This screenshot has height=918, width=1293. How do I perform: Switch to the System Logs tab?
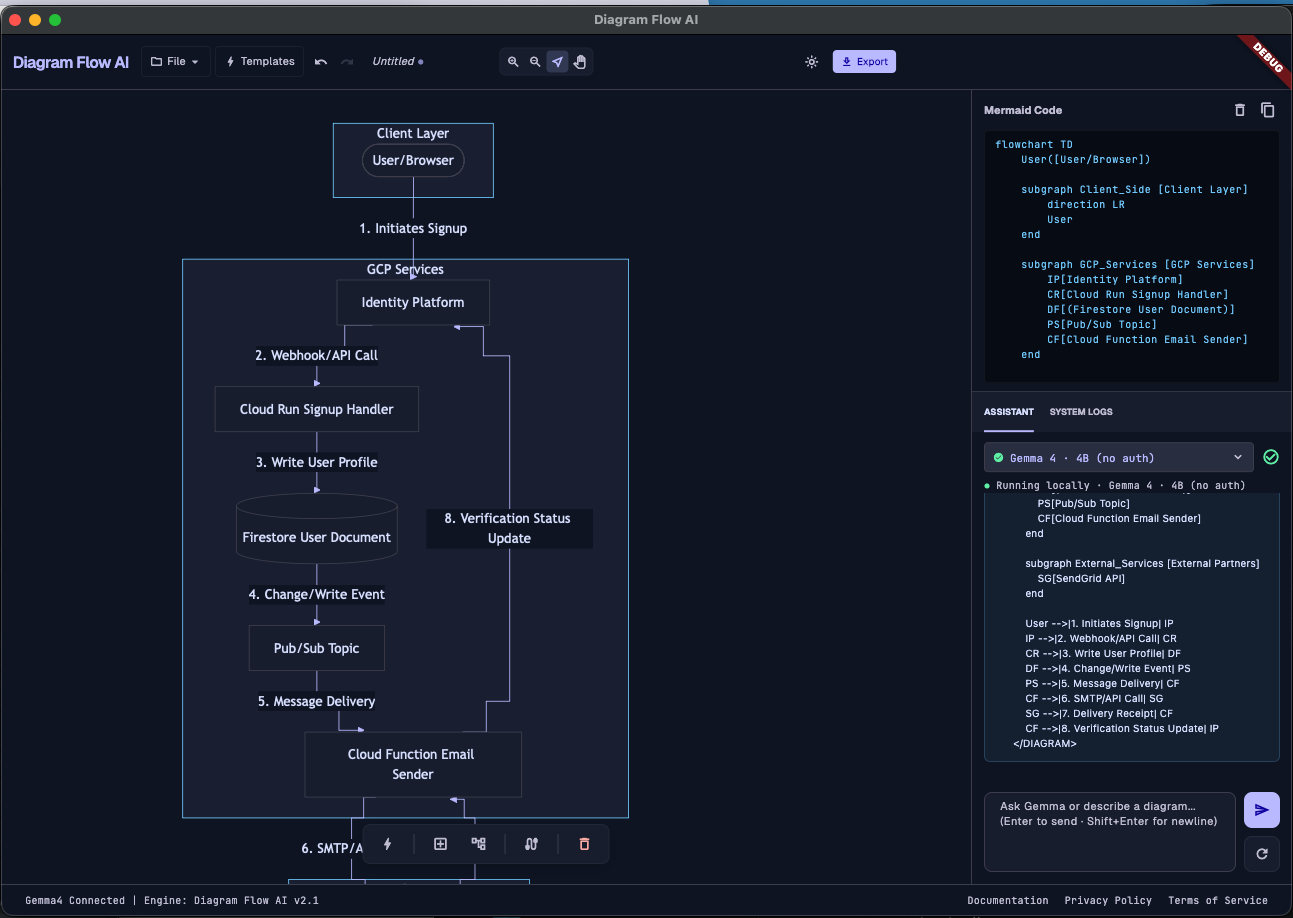1081,412
